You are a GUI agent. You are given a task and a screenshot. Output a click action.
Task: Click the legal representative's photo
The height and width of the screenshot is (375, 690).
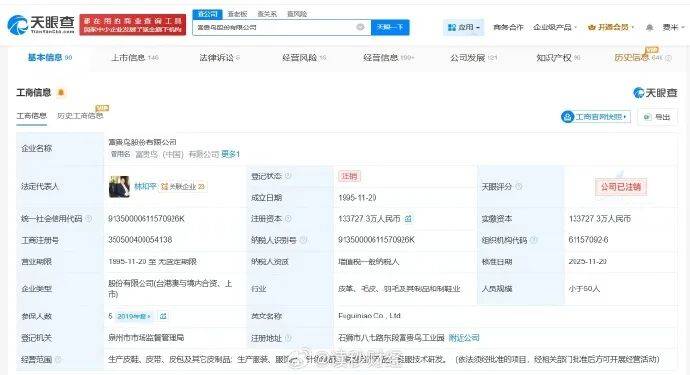click(119, 187)
